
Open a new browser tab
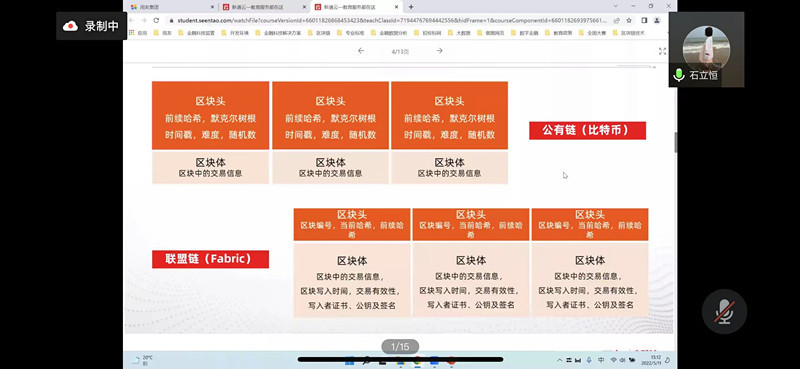tap(411, 7)
